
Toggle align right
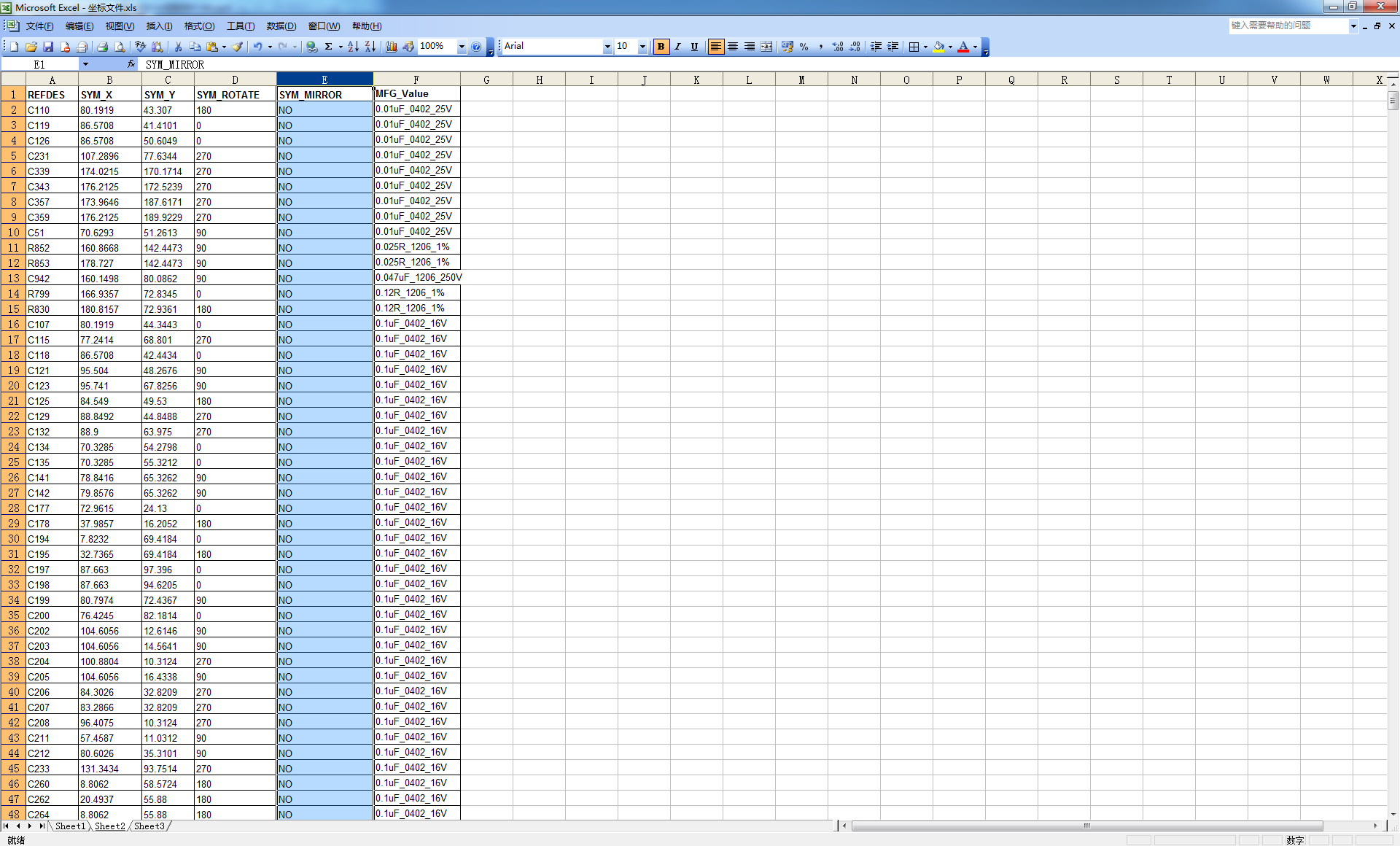(x=750, y=47)
